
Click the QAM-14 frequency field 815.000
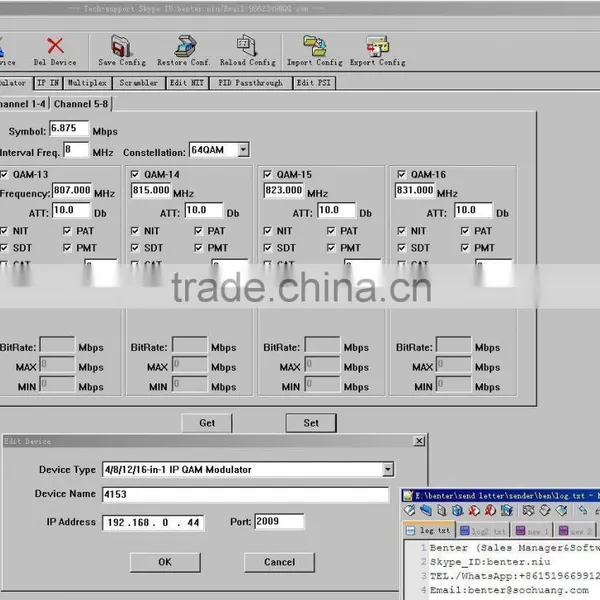click(x=151, y=190)
